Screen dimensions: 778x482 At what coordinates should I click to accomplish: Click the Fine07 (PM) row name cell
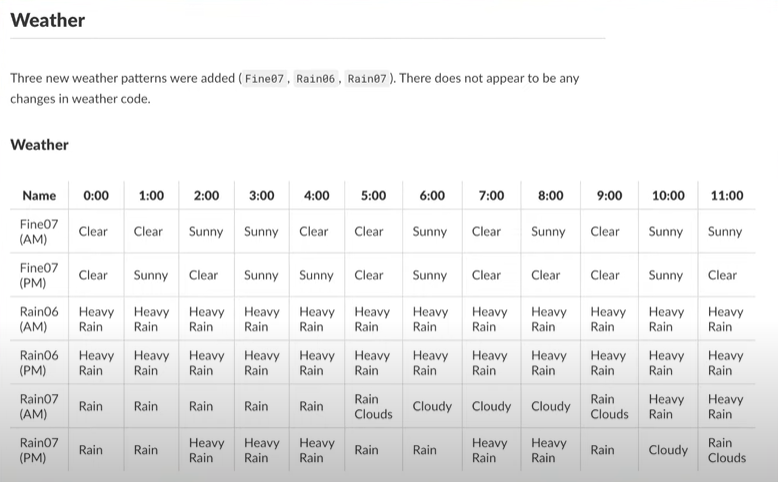point(39,275)
